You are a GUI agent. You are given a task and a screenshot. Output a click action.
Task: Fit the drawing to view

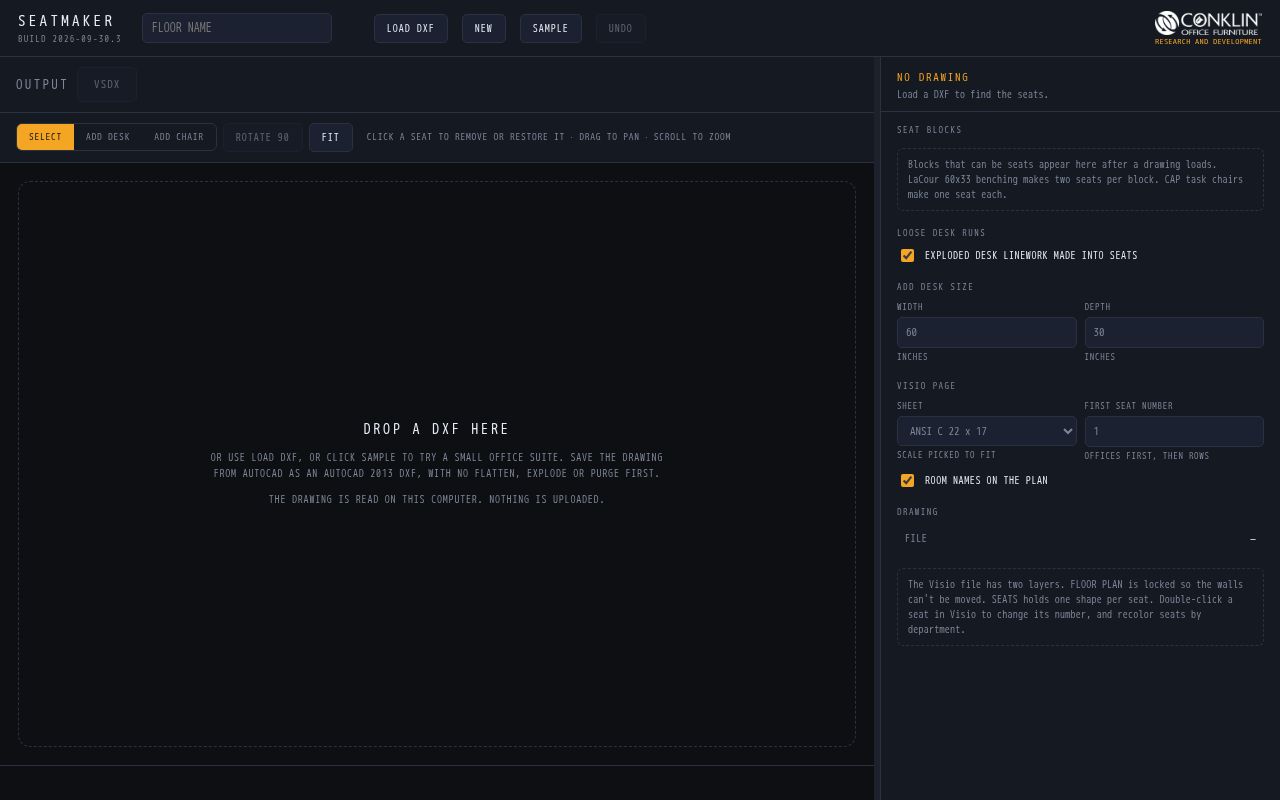click(x=331, y=137)
